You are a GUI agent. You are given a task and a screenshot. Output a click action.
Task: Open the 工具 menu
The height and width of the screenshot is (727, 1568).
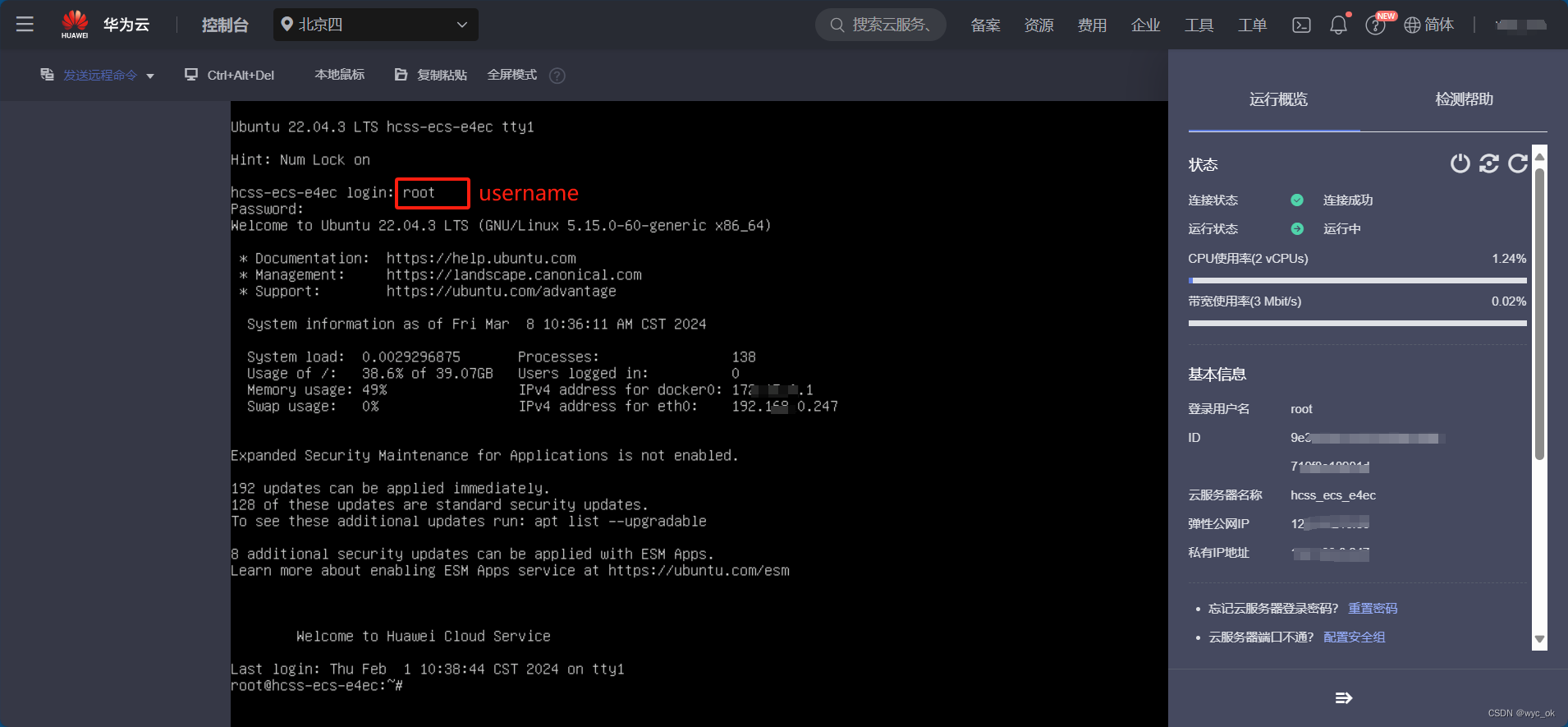coord(1199,25)
